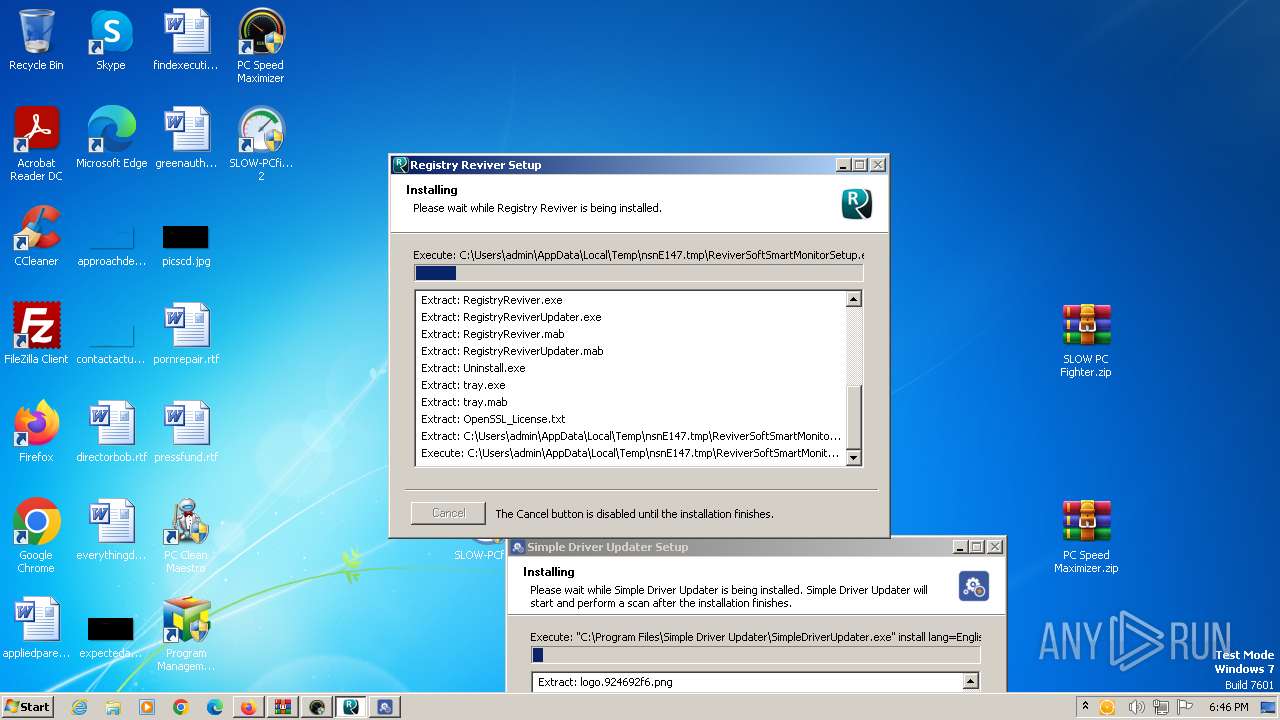Image resolution: width=1280 pixels, height=720 pixels.
Task: Open network status tray icon
Action: tap(1160, 707)
